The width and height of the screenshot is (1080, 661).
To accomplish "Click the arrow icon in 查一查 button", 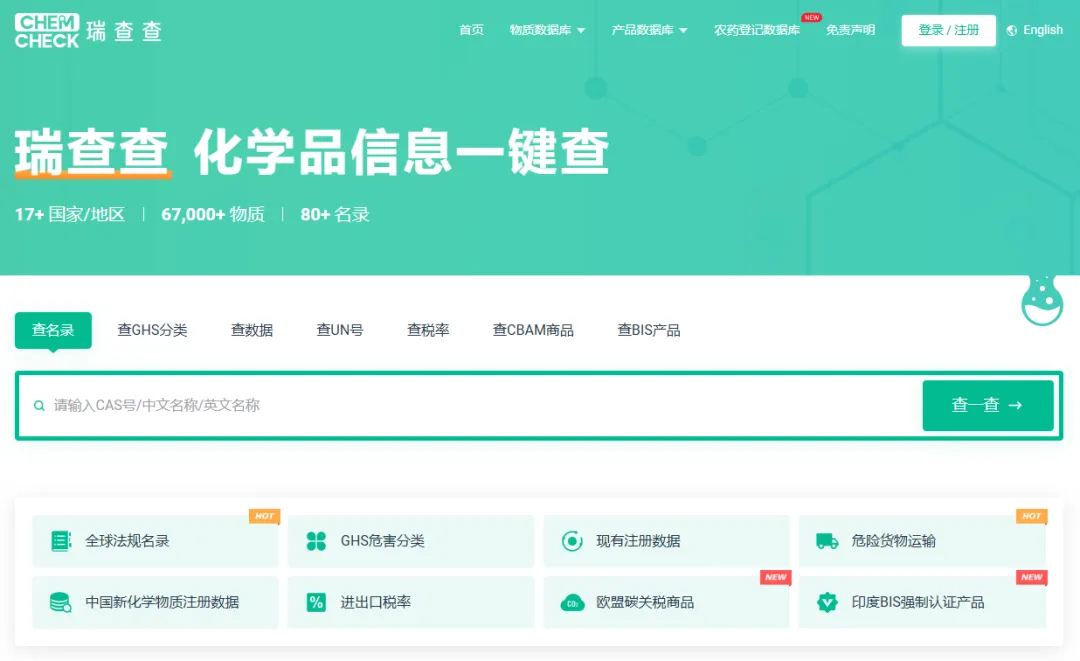I will click(x=1015, y=406).
